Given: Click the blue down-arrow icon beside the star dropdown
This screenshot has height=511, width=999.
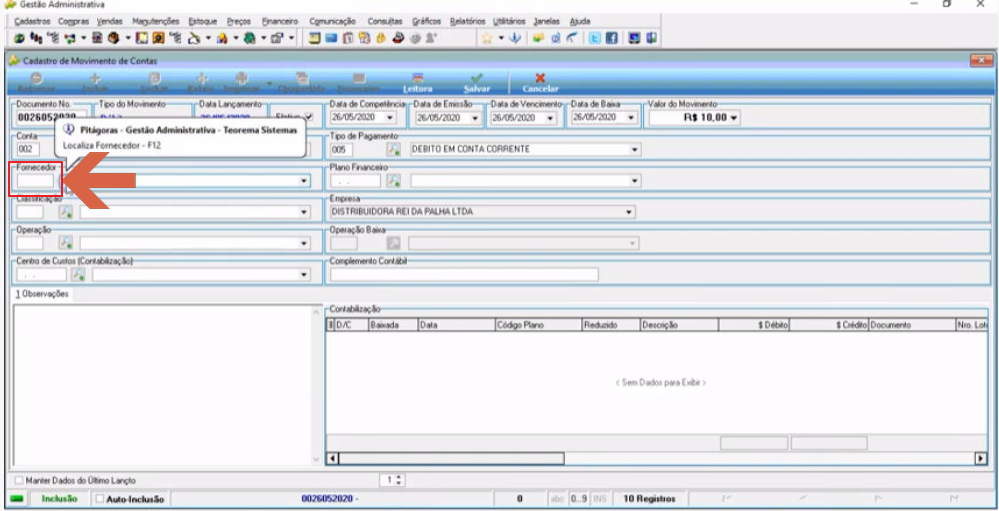Looking at the screenshot, I should (x=515, y=38).
